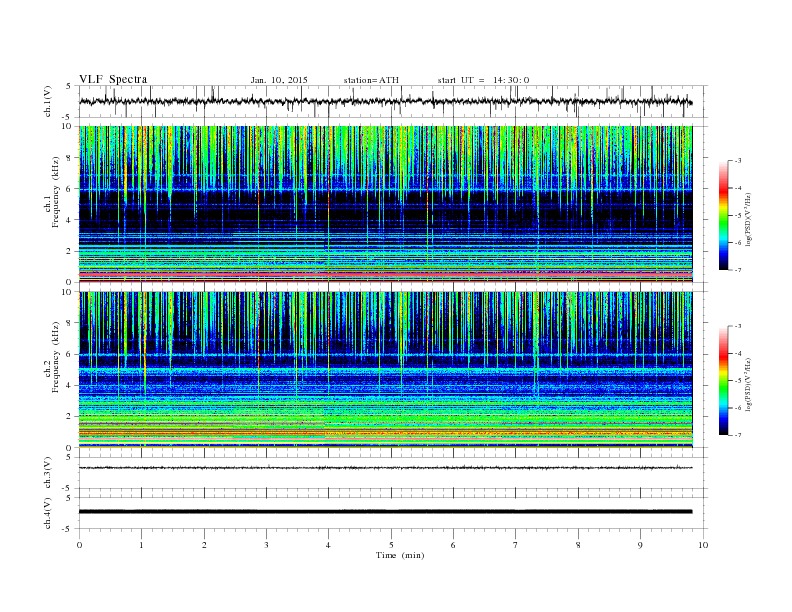Click the "4" kHz tick of ch.1 spectrogram
Screen dimensions: 792x612
tap(69, 220)
